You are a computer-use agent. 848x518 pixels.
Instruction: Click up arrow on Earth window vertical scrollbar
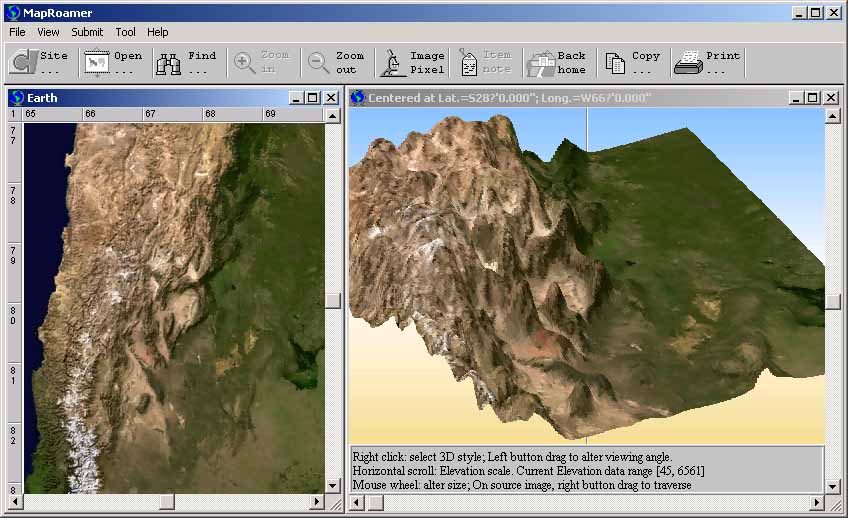333,115
